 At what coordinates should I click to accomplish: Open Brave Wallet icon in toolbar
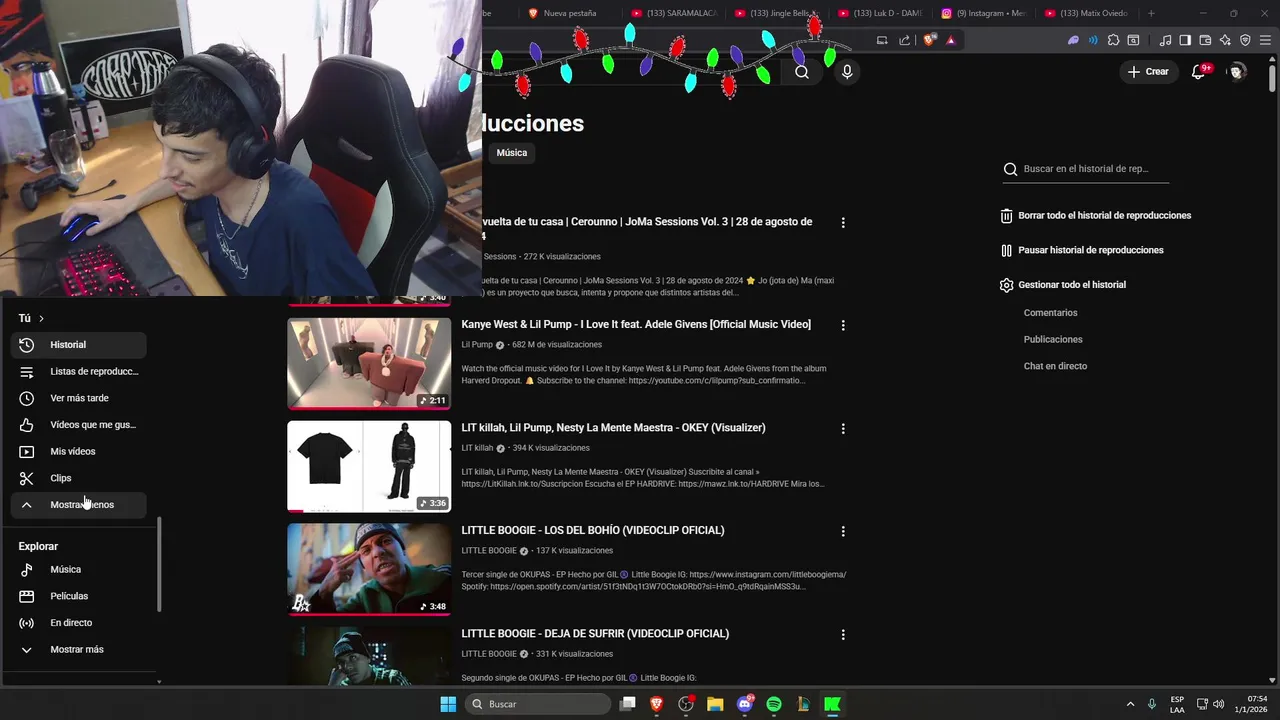coord(1205,41)
